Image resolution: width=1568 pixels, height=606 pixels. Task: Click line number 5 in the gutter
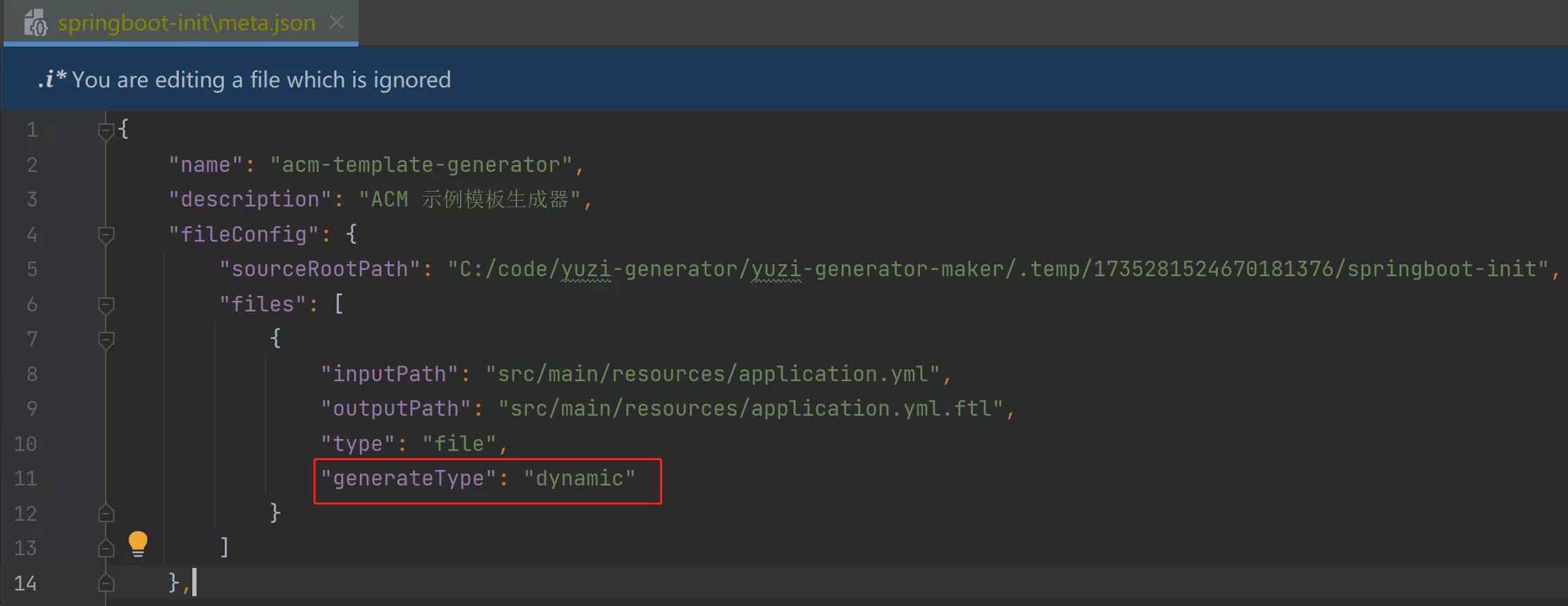click(32, 269)
